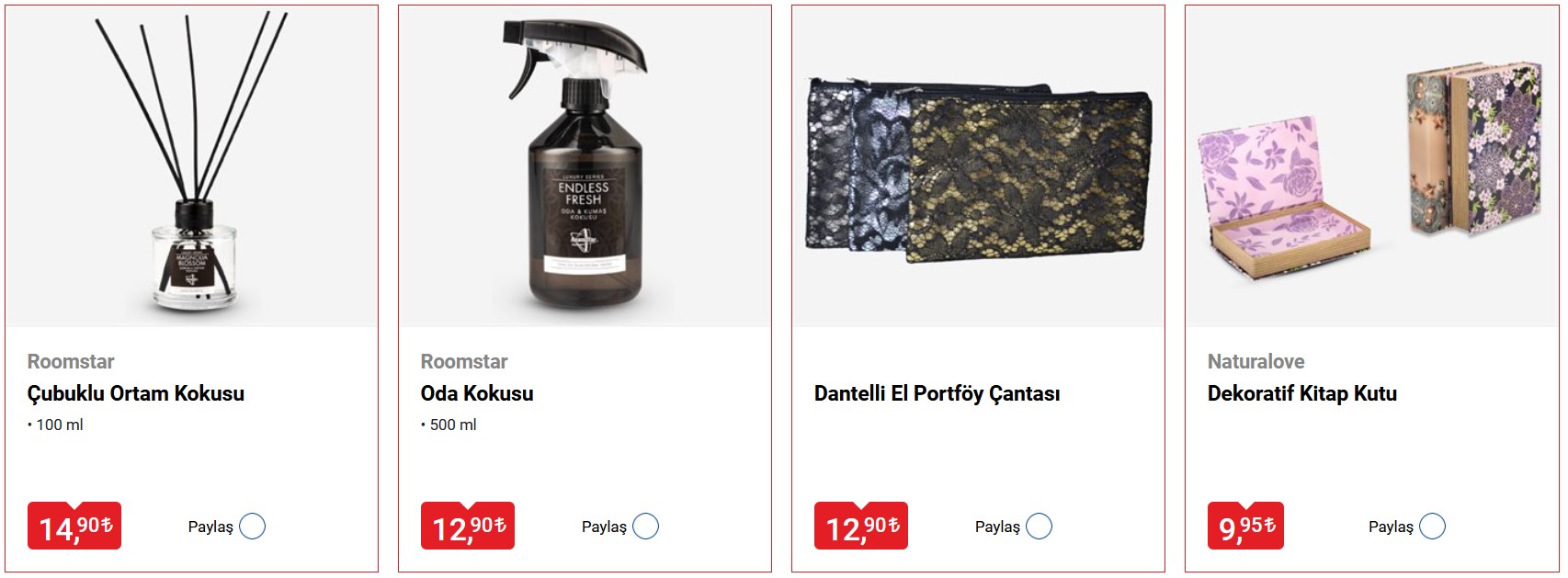The width and height of the screenshot is (1568, 578).
Task: Open the decorative book box image
Action: (1371, 166)
